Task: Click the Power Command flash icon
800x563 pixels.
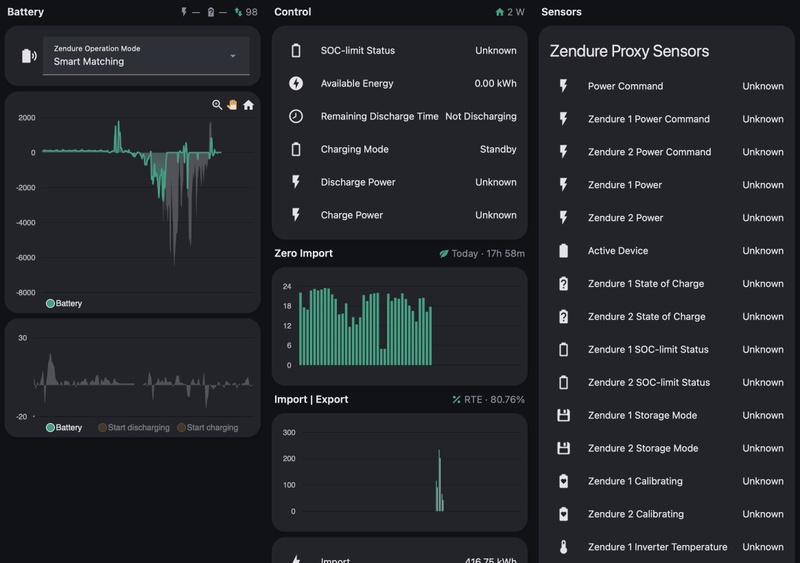Action: pyautogui.click(x=563, y=86)
